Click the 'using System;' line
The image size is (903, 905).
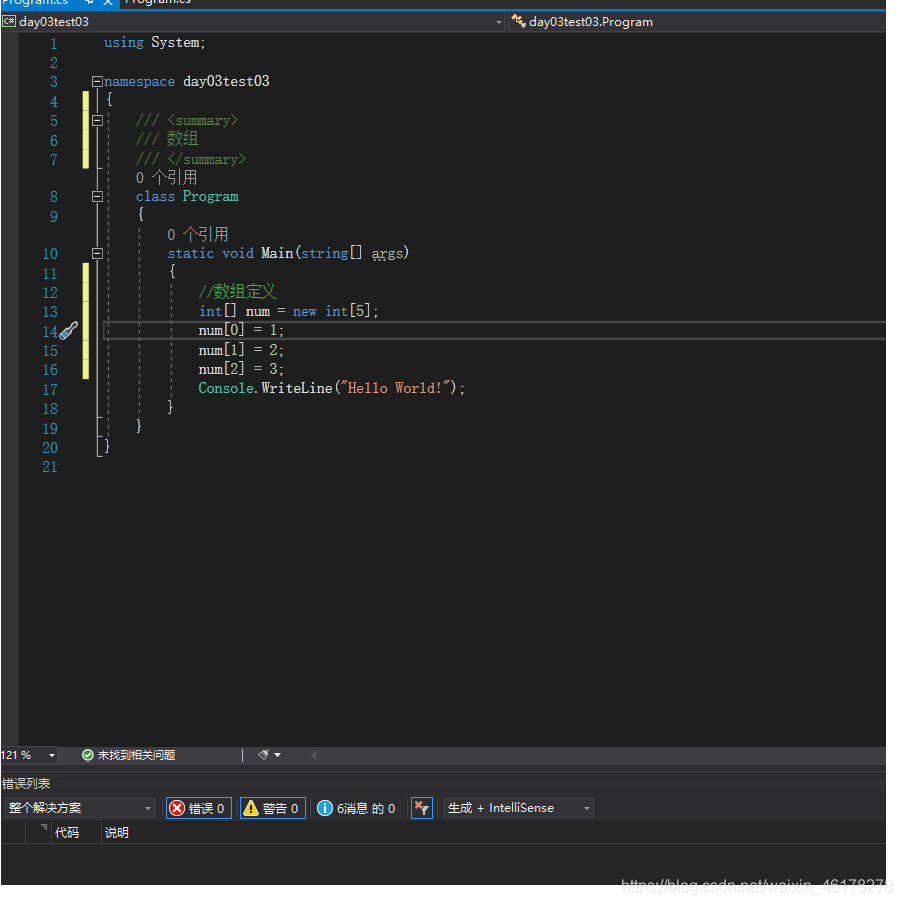tap(156, 43)
